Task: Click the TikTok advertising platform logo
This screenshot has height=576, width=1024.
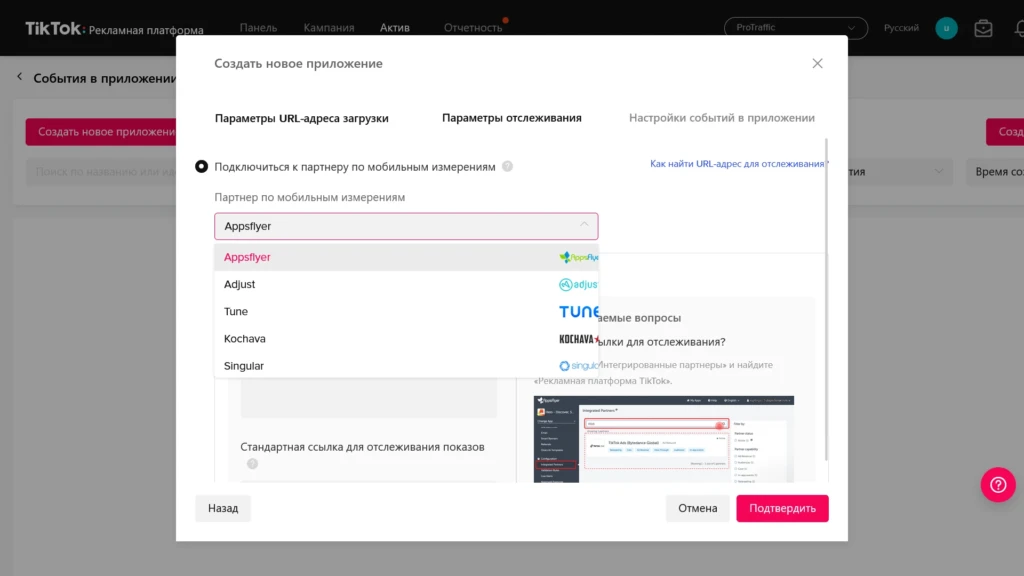Action: click(x=114, y=29)
